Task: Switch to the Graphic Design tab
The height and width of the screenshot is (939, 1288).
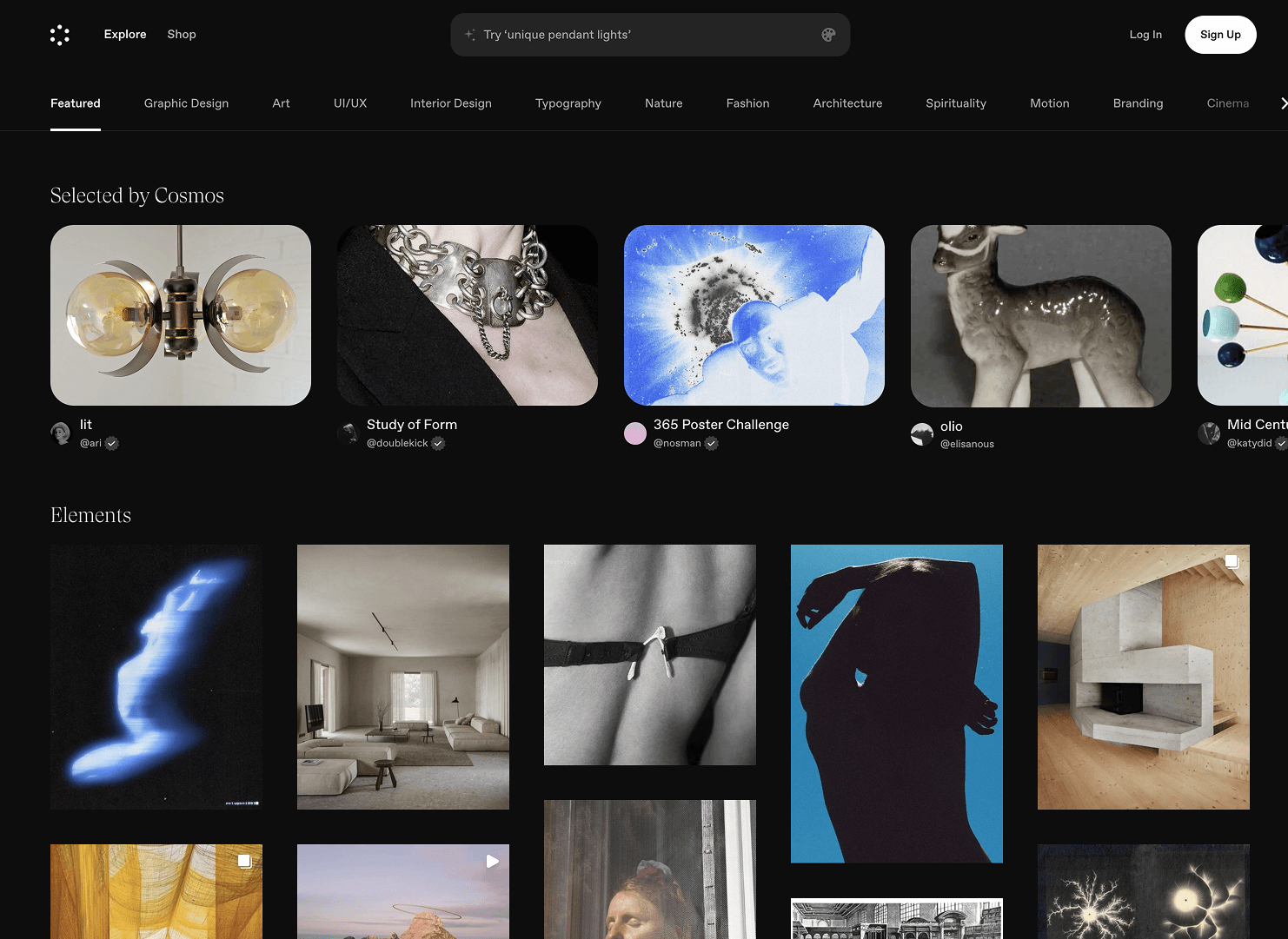Action: coord(186,103)
